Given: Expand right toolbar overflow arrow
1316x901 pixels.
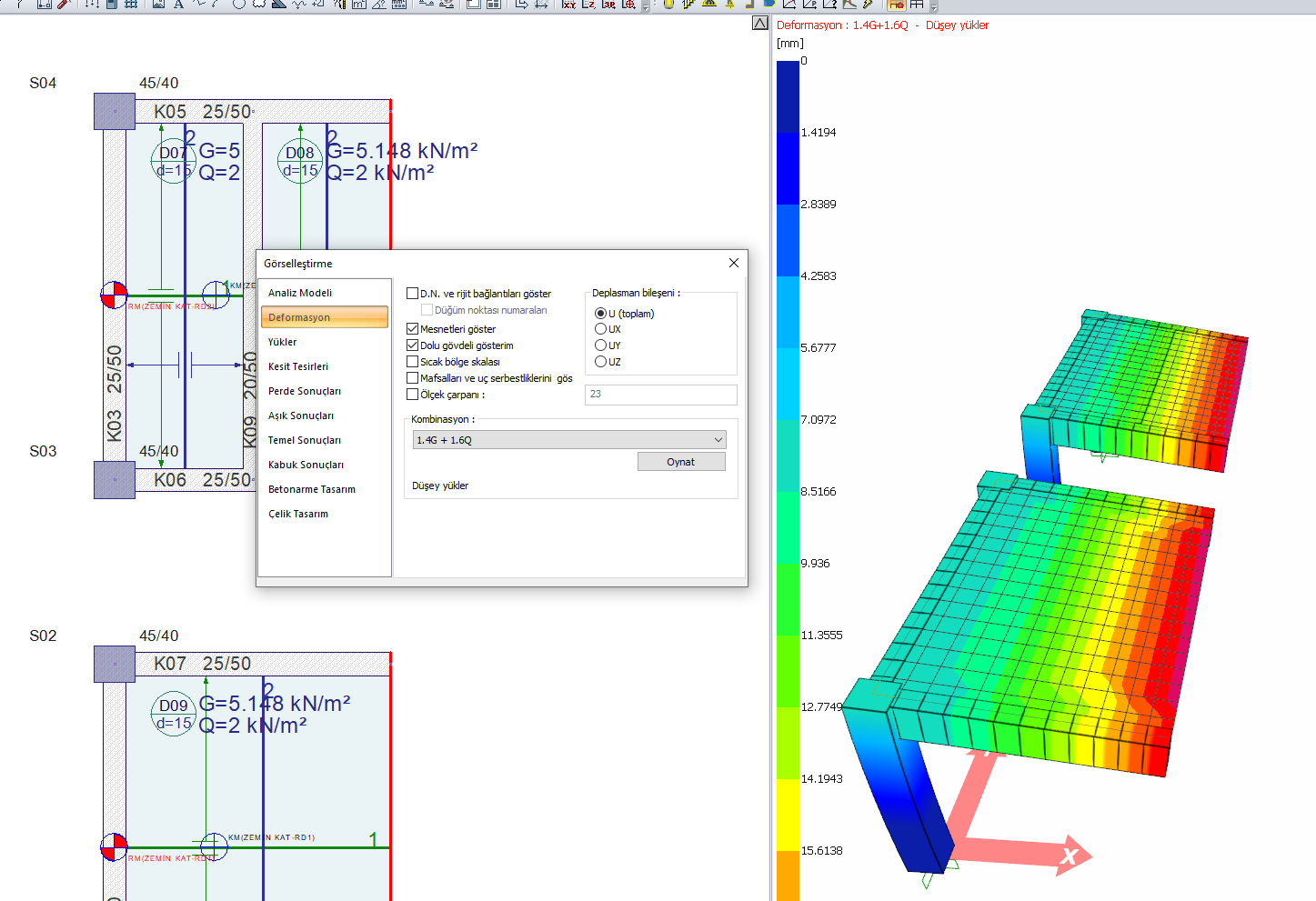Looking at the screenshot, I should [933, 6].
